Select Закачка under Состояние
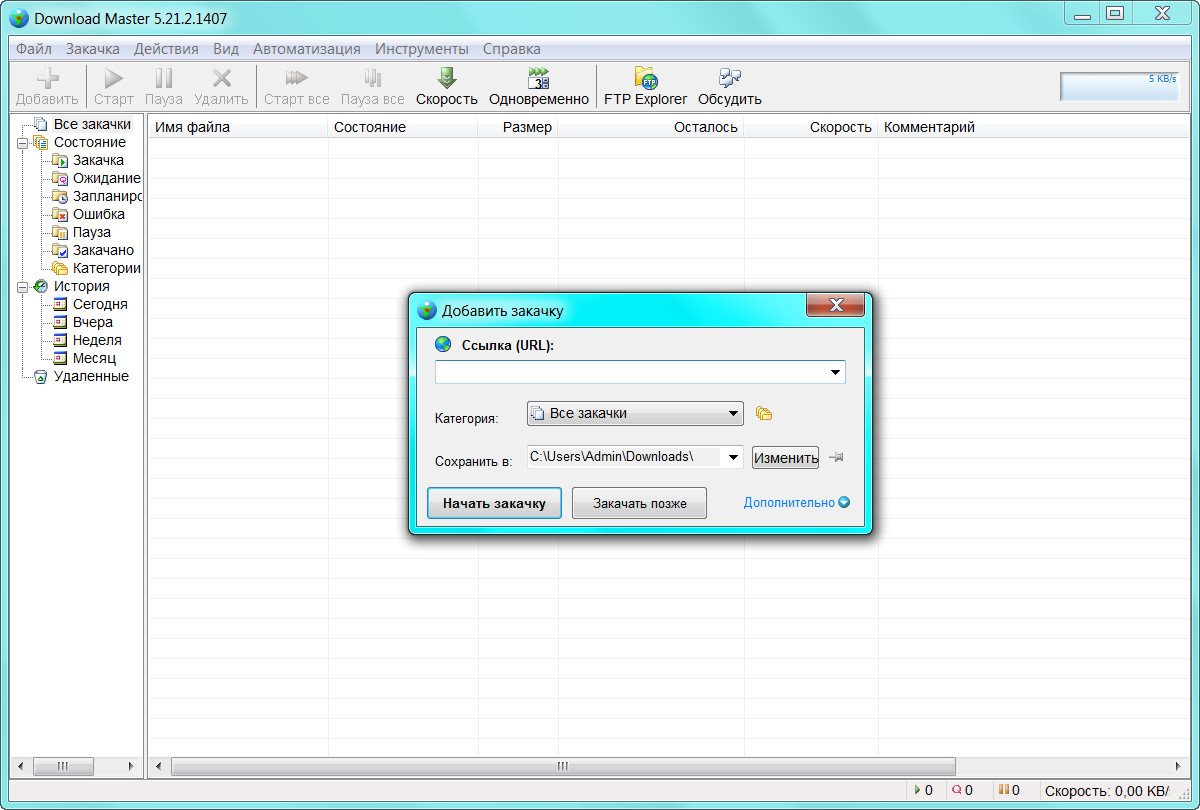Image resolution: width=1200 pixels, height=810 pixels. pyautogui.click(x=98, y=160)
